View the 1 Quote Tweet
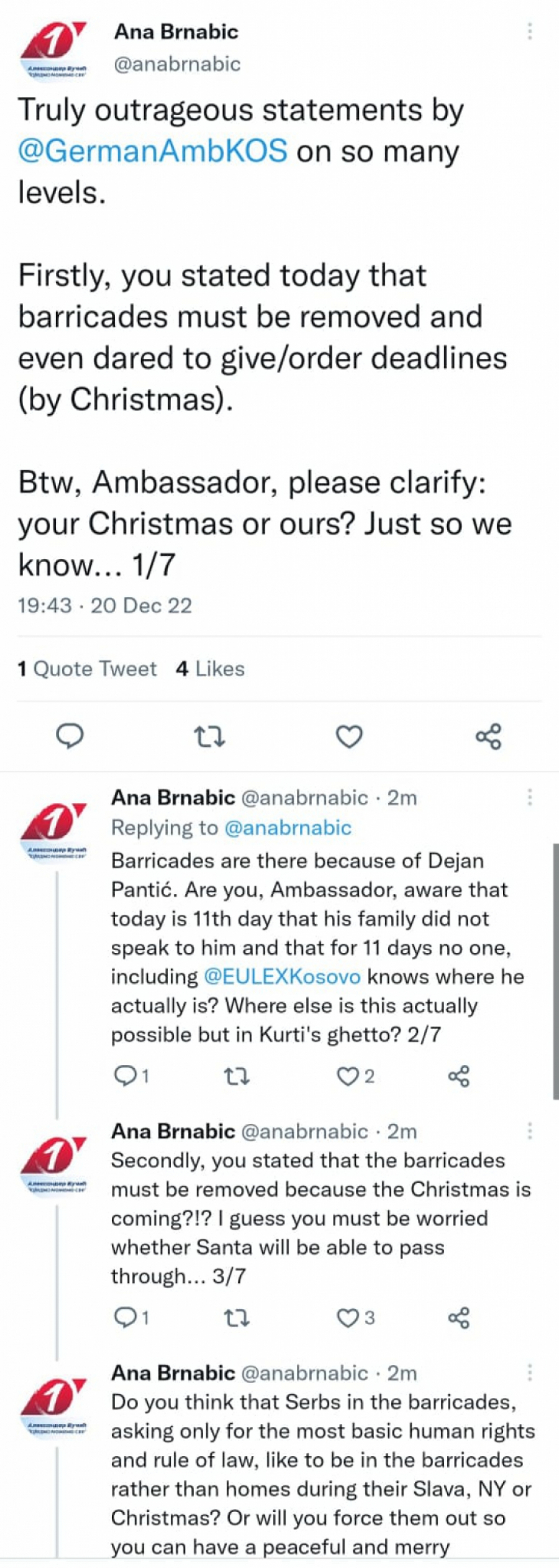 coord(85,668)
